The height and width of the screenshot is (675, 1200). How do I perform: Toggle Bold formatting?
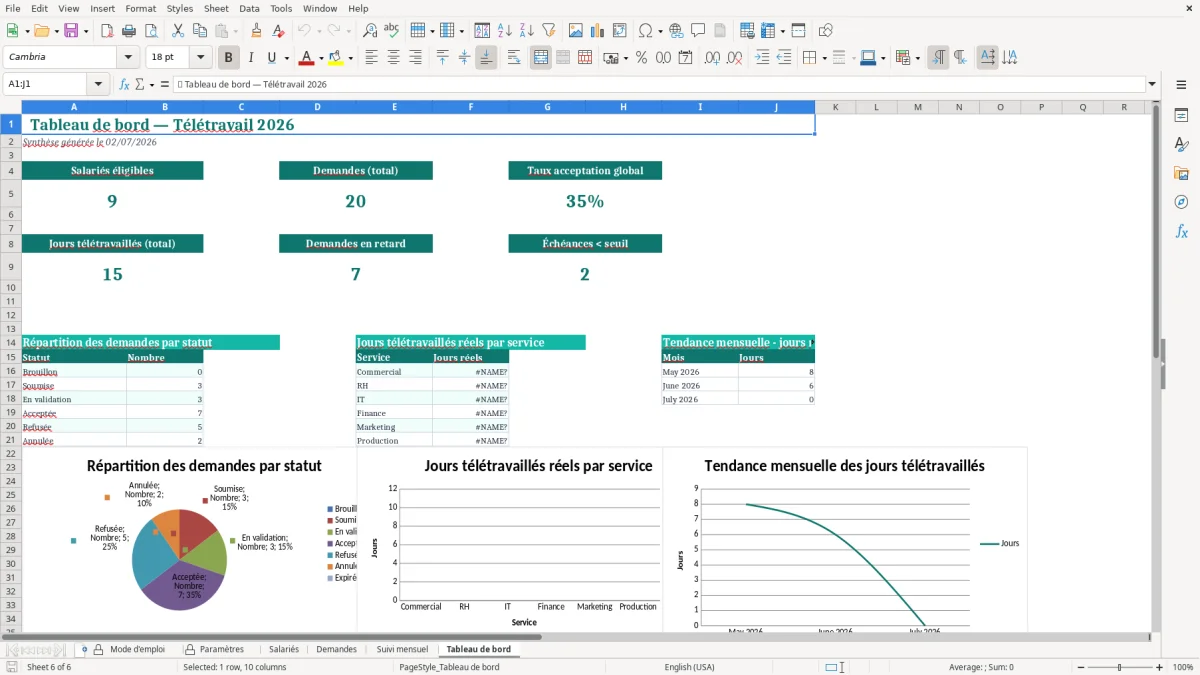(229, 58)
